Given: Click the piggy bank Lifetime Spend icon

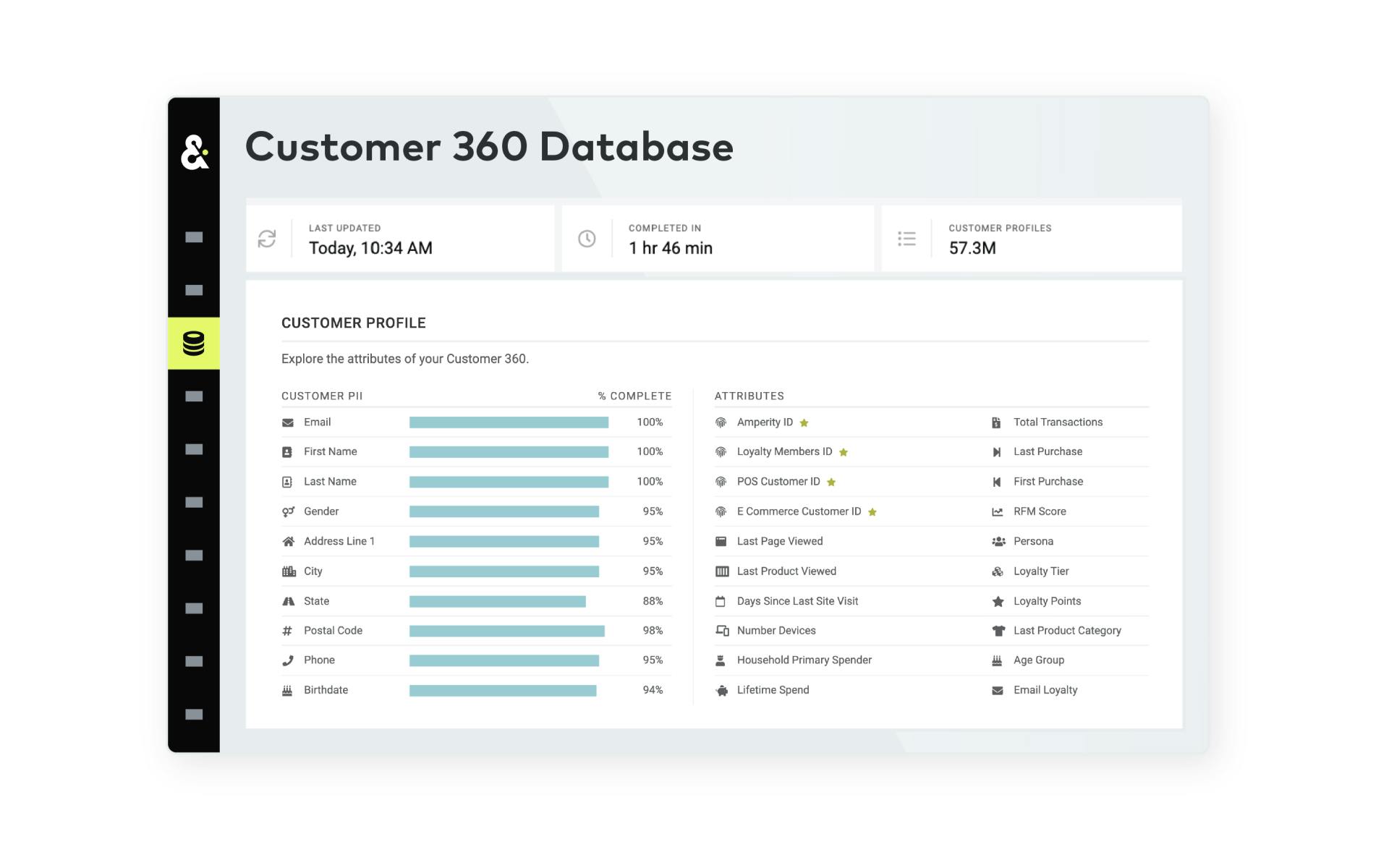Looking at the screenshot, I should tap(721, 691).
